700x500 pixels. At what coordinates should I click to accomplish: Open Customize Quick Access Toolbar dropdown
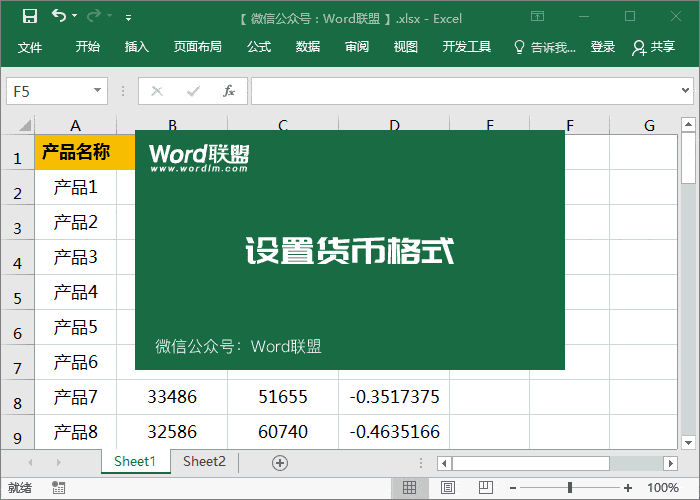[x=128, y=18]
